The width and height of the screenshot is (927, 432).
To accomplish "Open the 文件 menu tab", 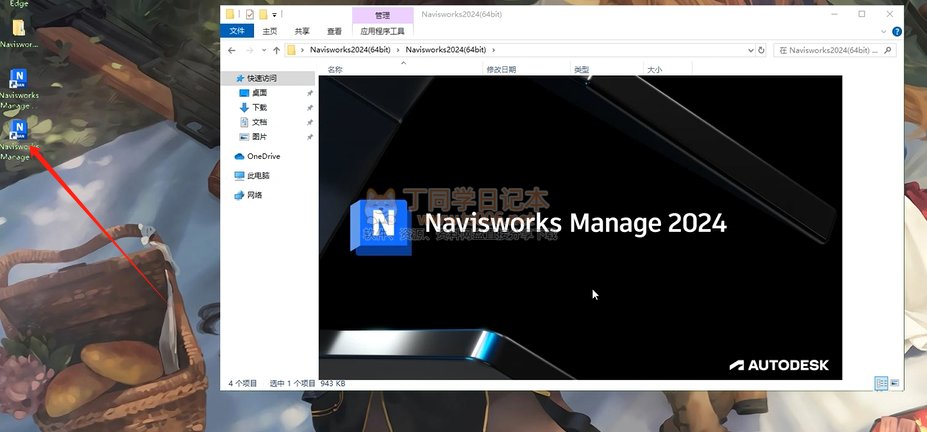I will coord(237,31).
